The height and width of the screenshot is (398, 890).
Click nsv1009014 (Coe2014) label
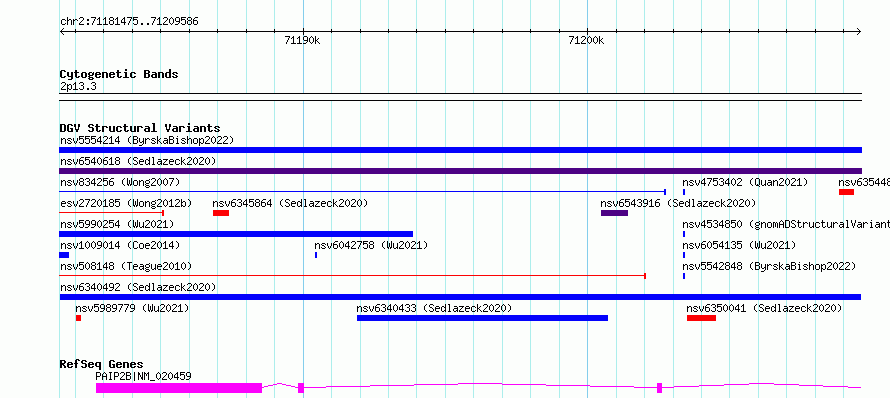click(x=120, y=245)
